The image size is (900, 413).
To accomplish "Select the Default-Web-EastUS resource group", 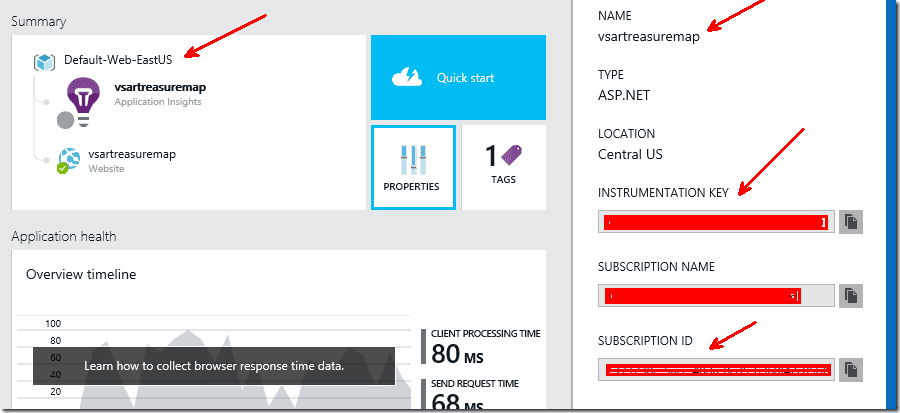I will point(118,60).
